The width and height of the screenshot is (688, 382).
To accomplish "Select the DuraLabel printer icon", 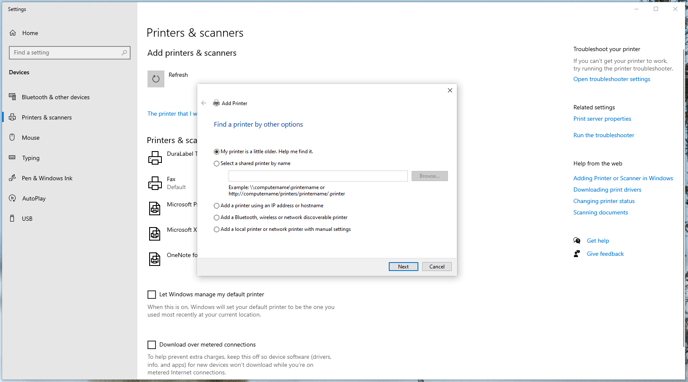I will pos(154,157).
